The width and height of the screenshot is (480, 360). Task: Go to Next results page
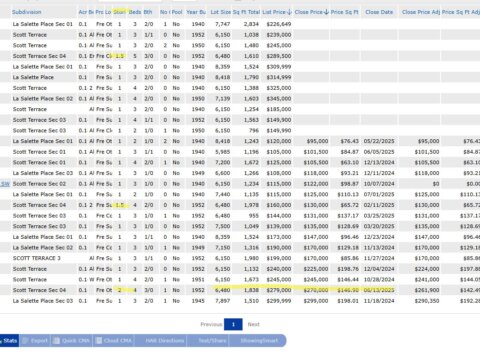pyautogui.click(x=253, y=324)
